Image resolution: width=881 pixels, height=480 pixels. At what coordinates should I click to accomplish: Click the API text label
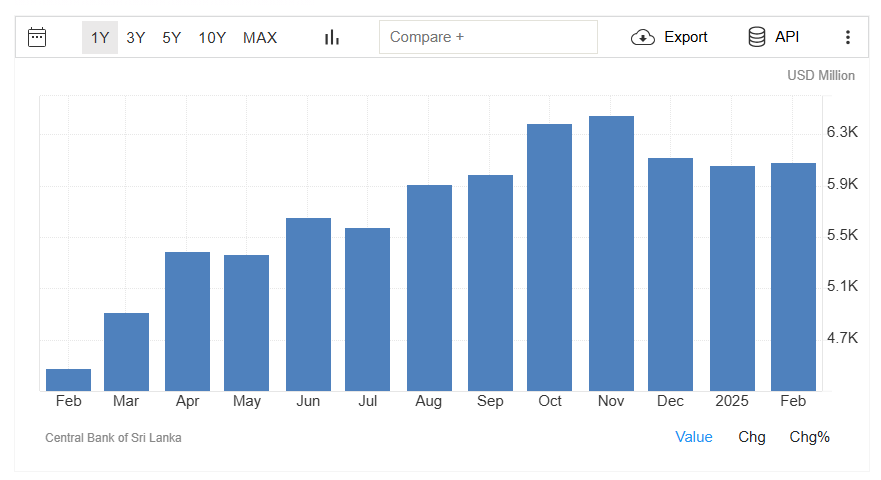[787, 37]
